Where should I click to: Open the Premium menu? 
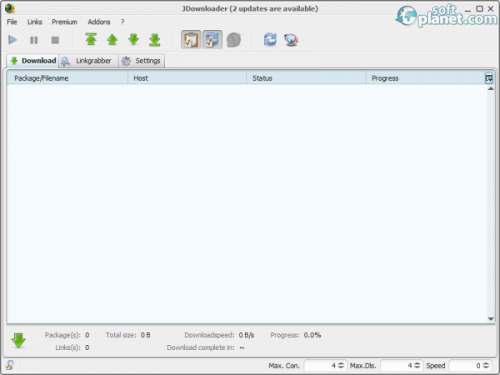point(64,22)
